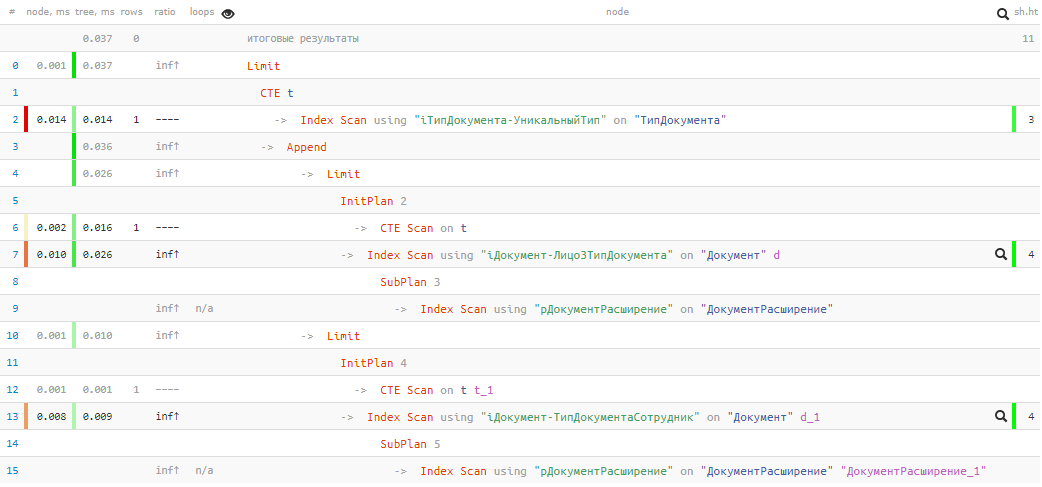Select the "CTE t" node
The width and height of the screenshot is (1042, 487).
click(x=277, y=93)
